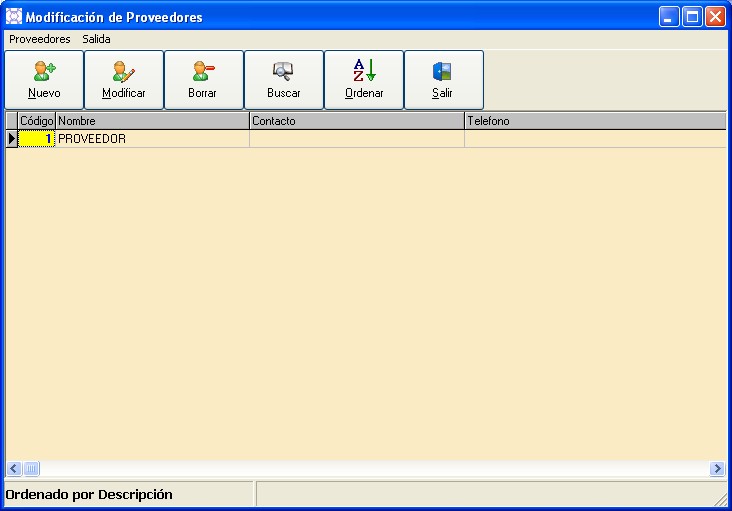This screenshot has height=511, width=732.
Task: Select the highlighted code cell 1
Action: 36,139
